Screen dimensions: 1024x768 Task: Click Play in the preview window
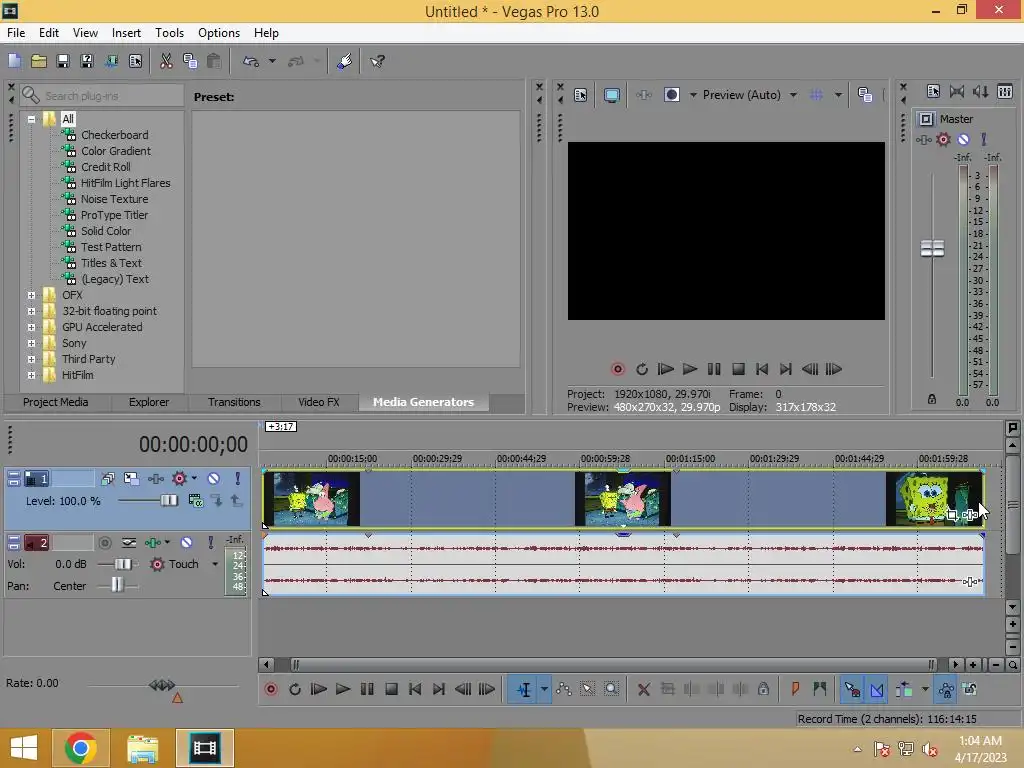[690, 370]
